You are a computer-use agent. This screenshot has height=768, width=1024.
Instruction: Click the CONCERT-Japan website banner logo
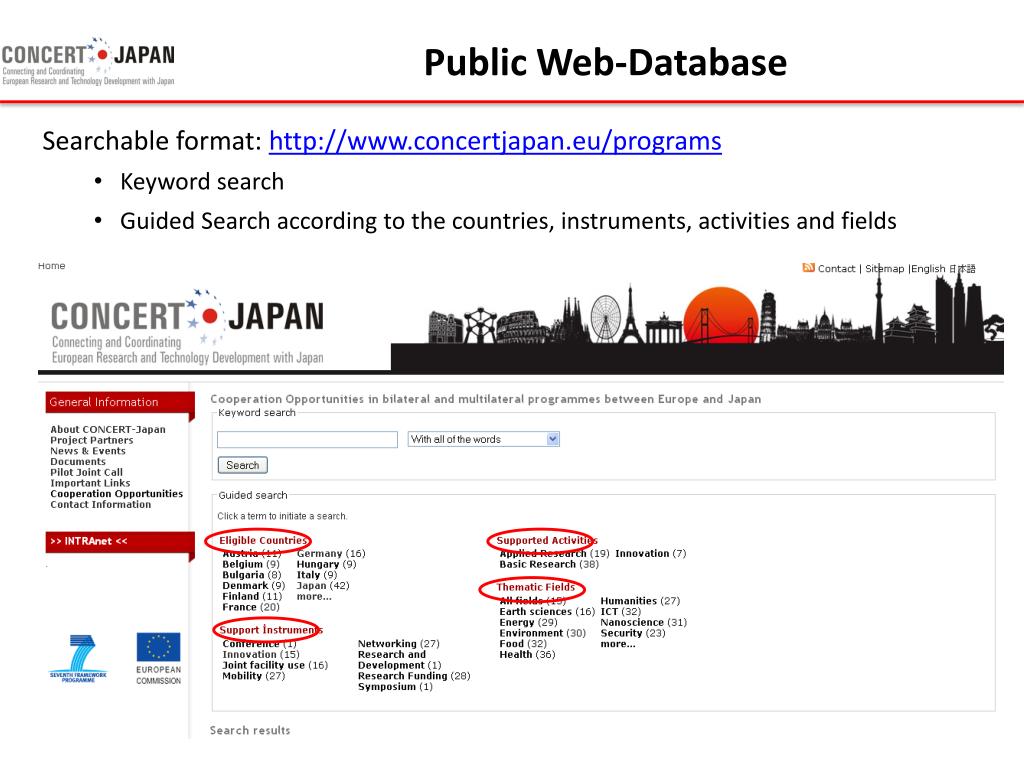coord(187,328)
